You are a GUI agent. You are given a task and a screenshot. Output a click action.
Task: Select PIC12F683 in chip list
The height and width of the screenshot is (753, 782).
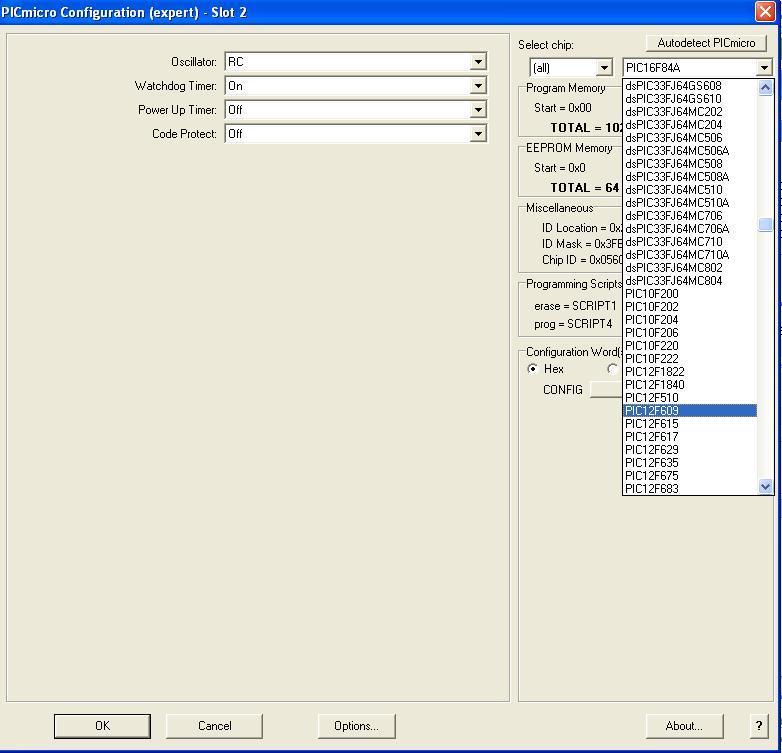[690, 488]
